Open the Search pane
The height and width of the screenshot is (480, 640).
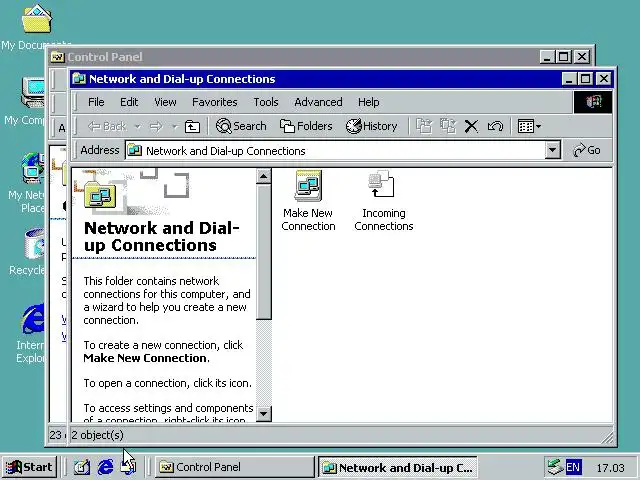(x=241, y=127)
